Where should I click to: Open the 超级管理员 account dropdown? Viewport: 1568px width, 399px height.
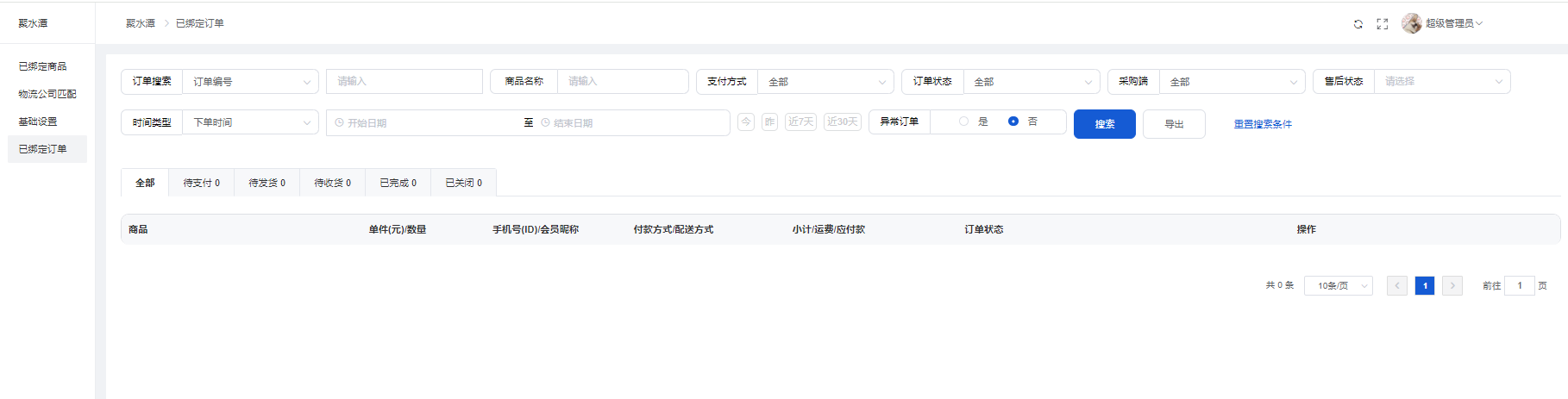point(1453,23)
